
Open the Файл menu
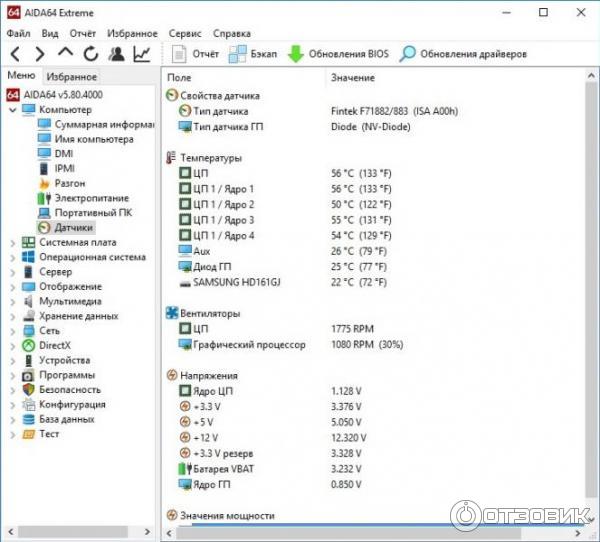[18, 34]
